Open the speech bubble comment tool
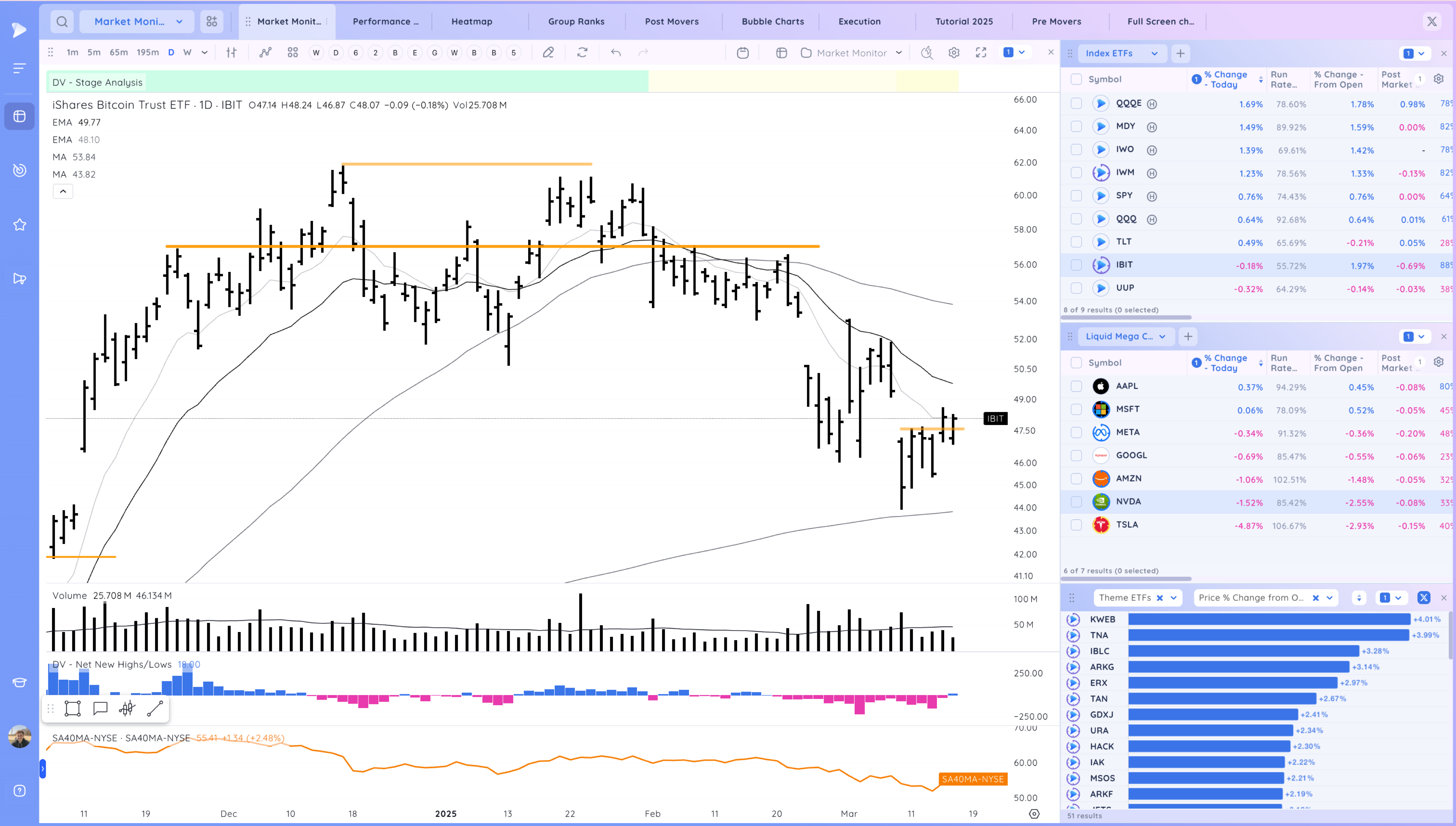The width and height of the screenshot is (1456, 826). point(100,708)
